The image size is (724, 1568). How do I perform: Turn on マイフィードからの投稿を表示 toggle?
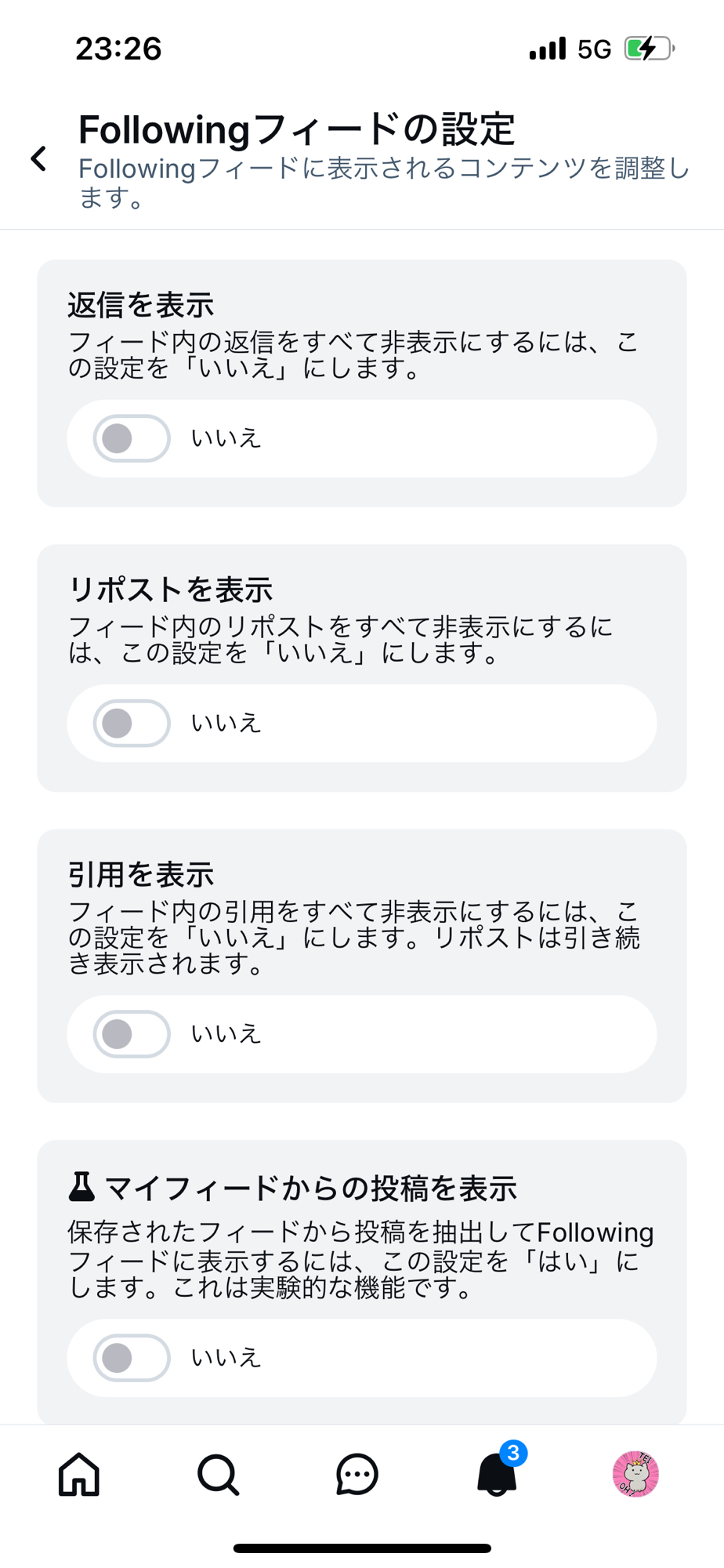coord(132,1358)
